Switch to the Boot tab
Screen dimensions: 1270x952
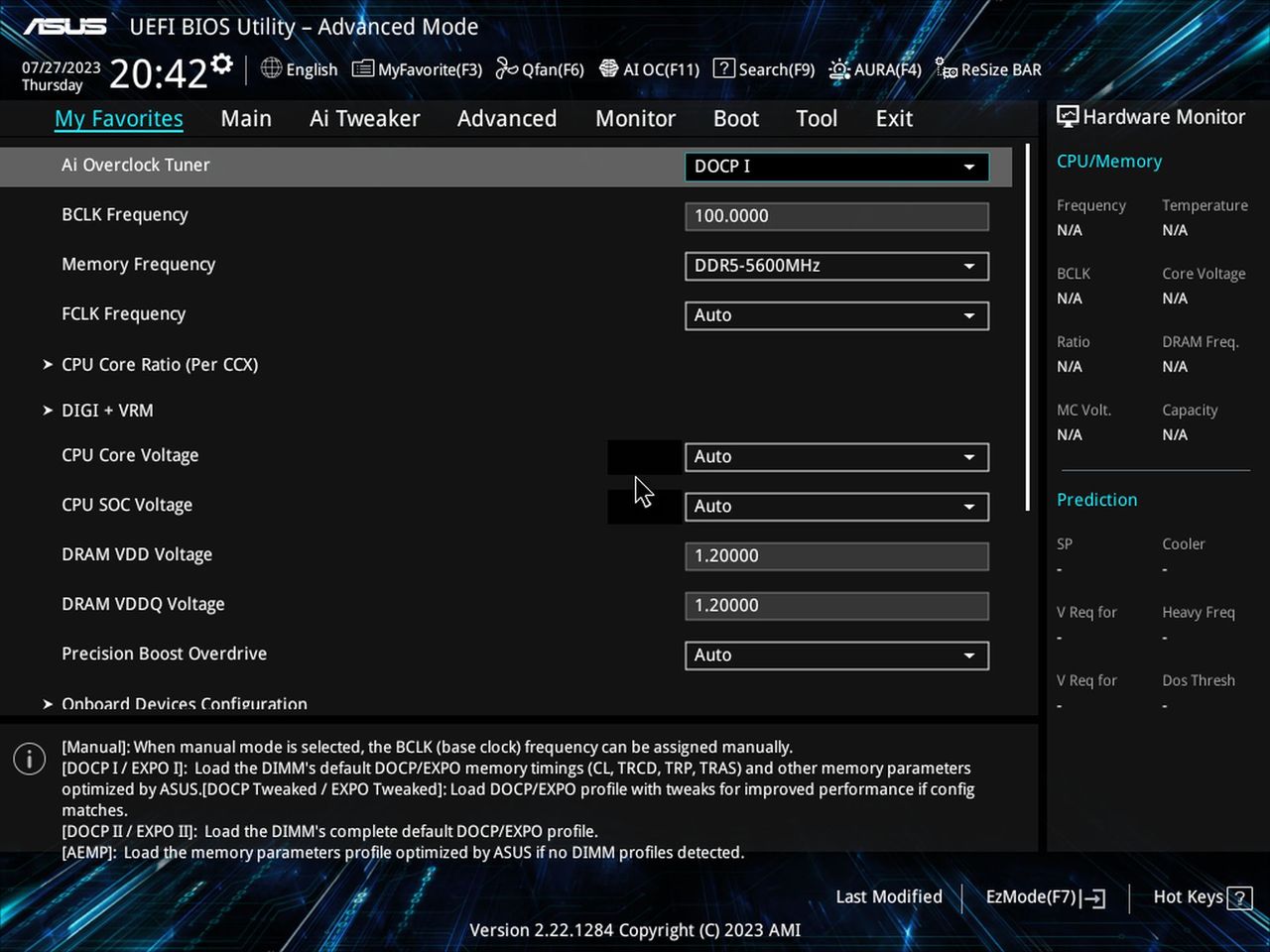736,119
